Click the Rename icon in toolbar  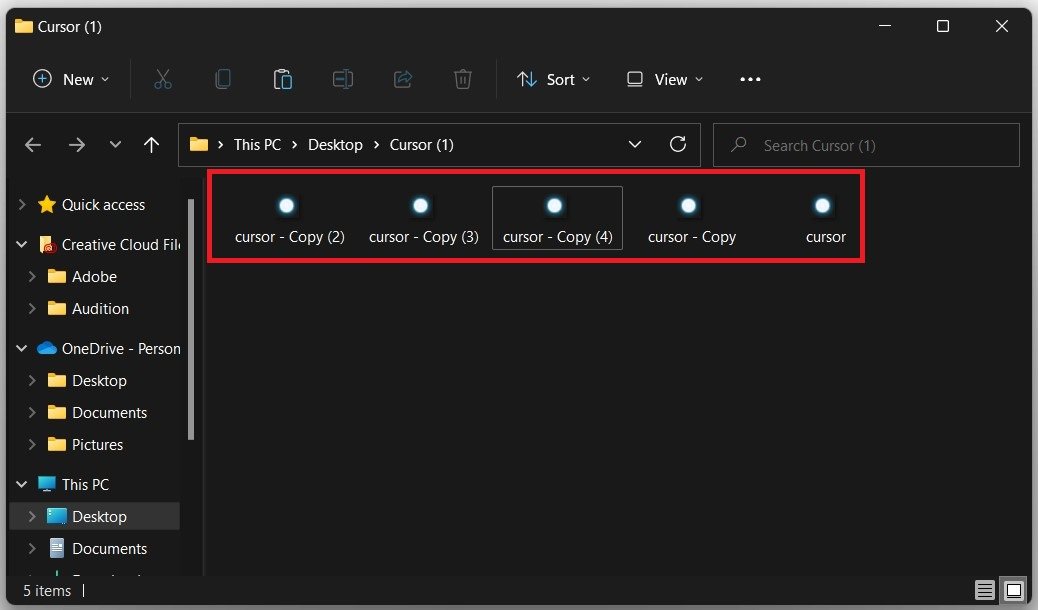point(343,79)
